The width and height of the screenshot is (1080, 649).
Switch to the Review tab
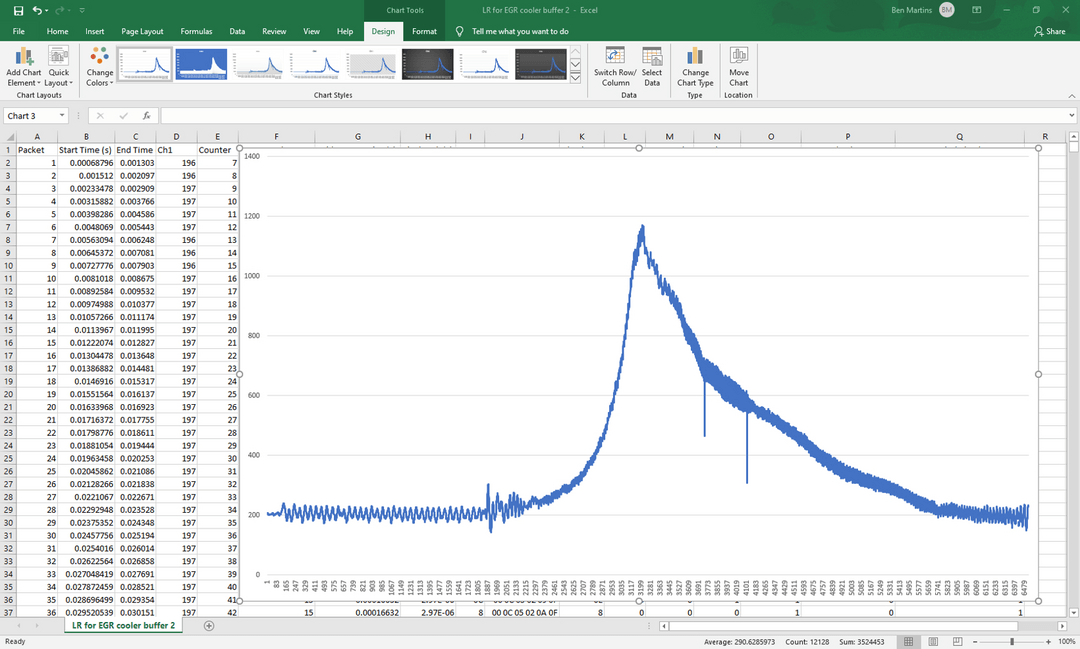pyautogui.click(x=273, y=31)
